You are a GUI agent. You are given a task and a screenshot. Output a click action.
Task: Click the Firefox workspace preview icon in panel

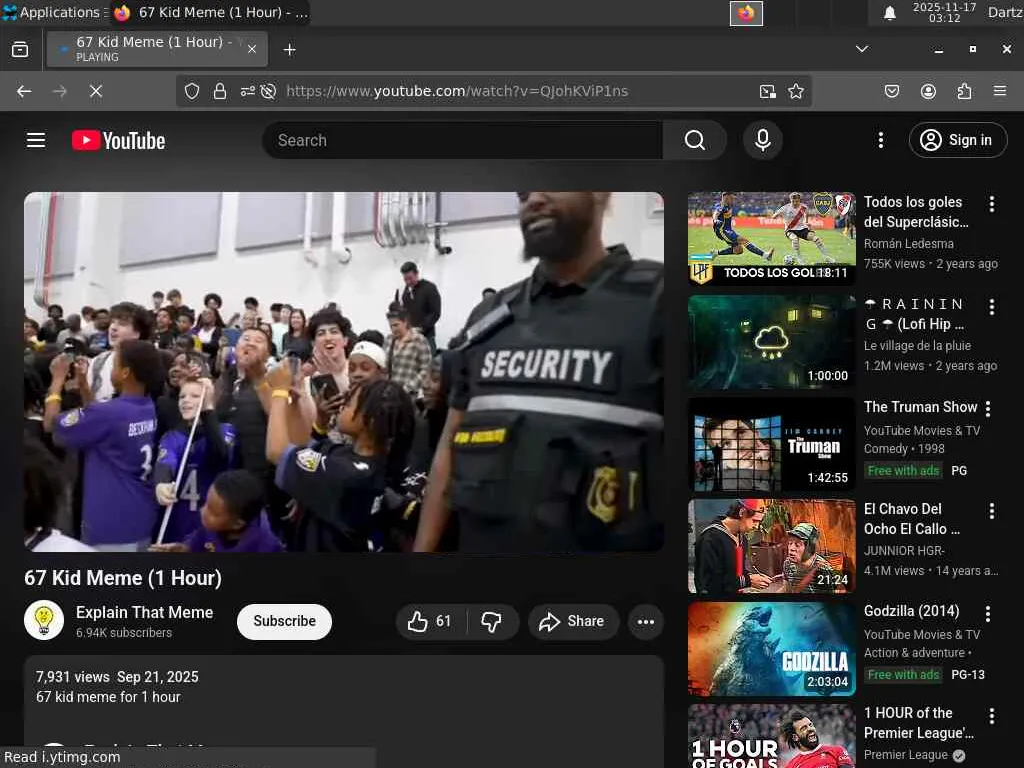pos(746,13)
